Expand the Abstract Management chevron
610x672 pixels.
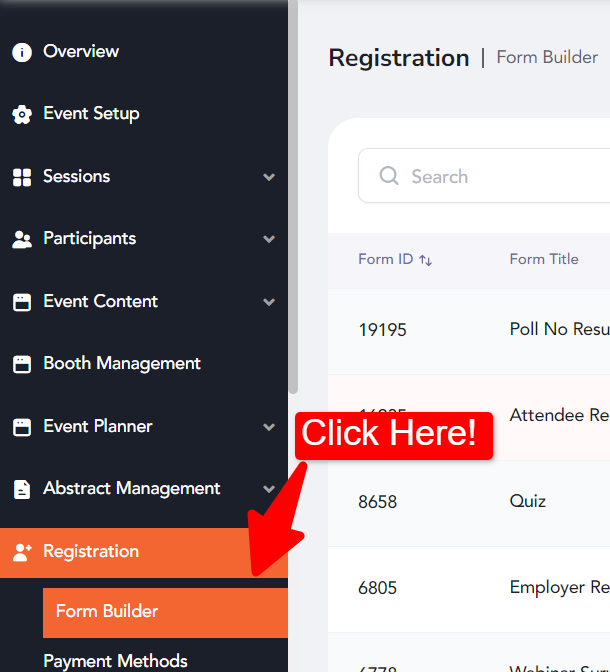click(269, 489)
